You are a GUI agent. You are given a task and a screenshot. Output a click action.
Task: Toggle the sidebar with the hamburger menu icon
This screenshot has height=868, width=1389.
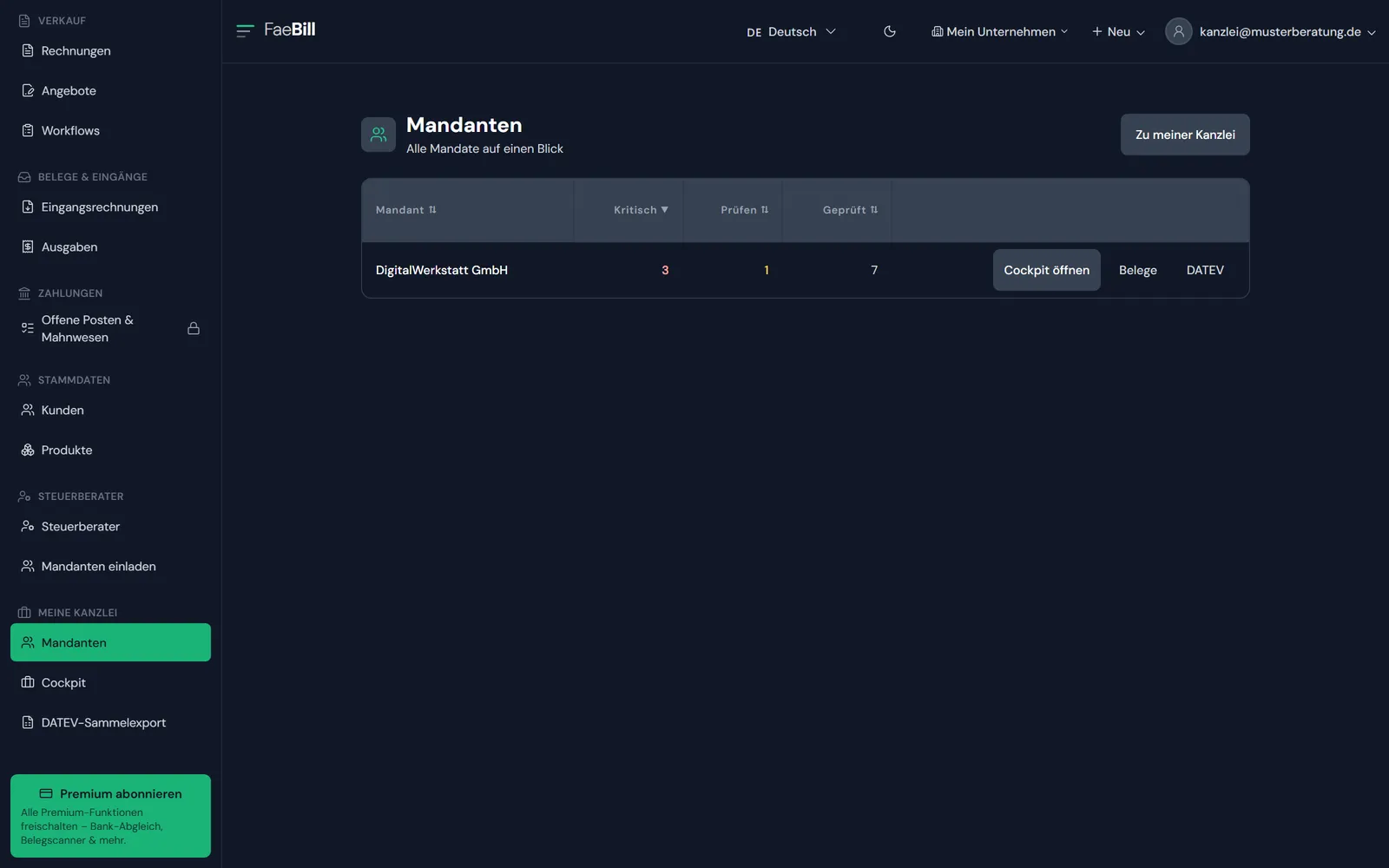[x=245, y=30]
